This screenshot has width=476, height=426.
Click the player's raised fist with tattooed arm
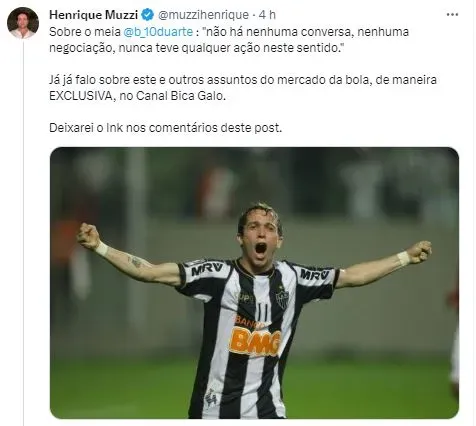(88, 236)
